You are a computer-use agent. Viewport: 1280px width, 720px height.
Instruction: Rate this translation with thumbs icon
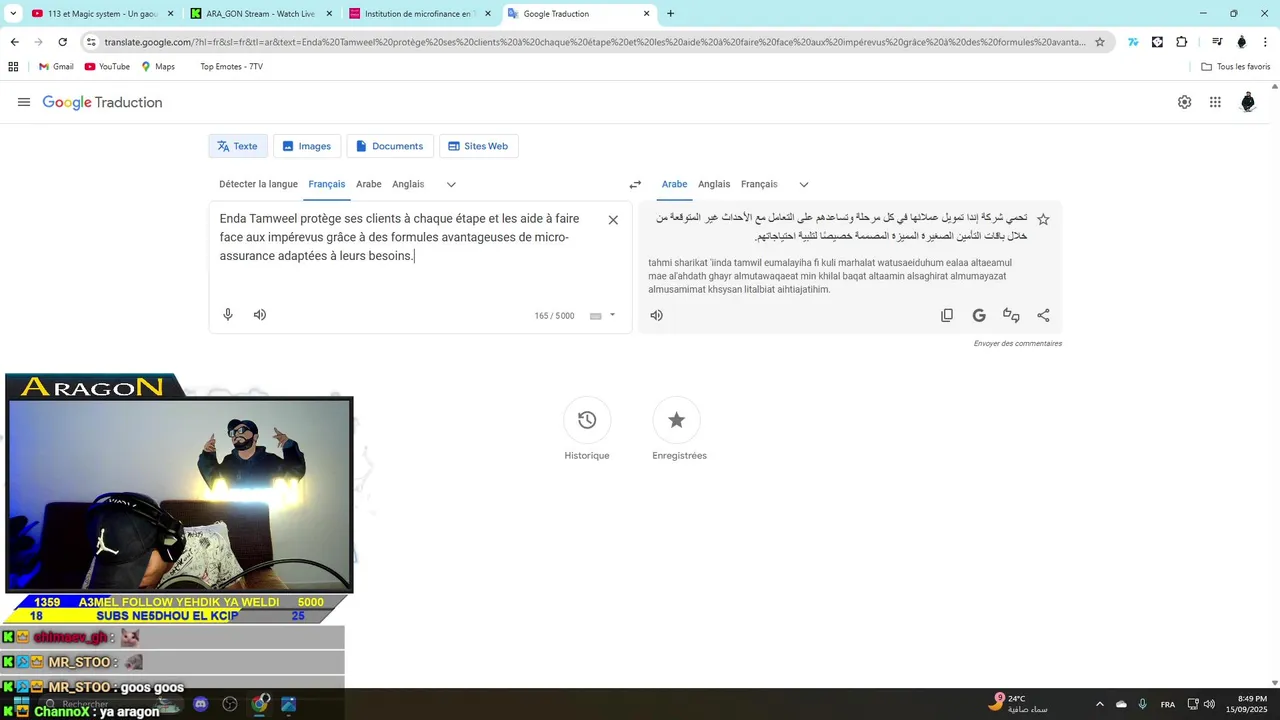tap(1011, 315)
